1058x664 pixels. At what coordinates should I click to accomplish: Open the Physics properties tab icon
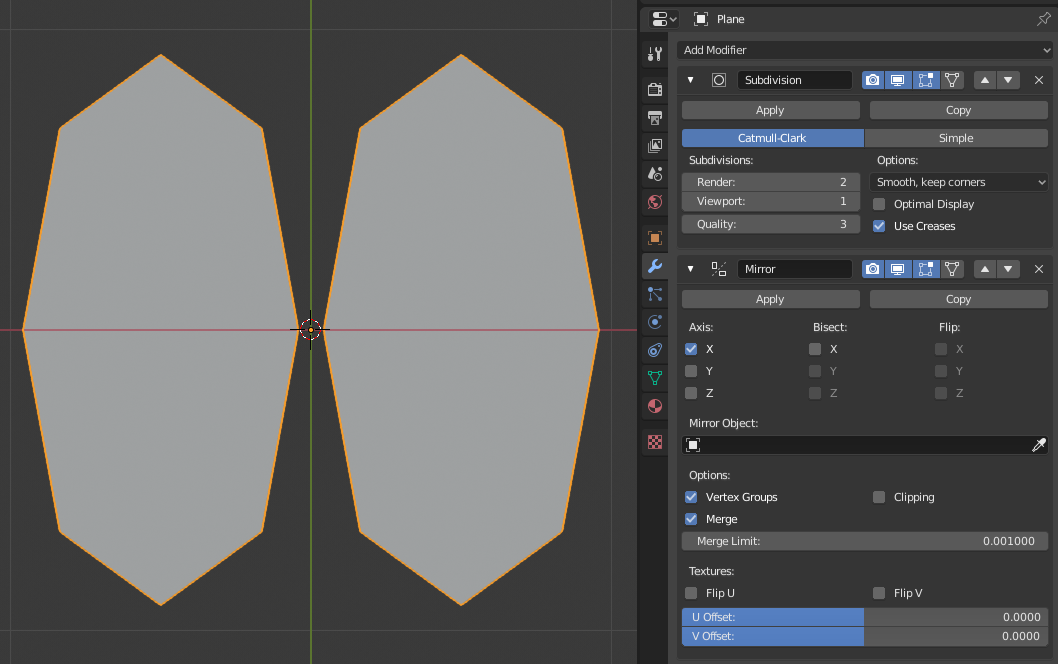(x=654, y=322)
